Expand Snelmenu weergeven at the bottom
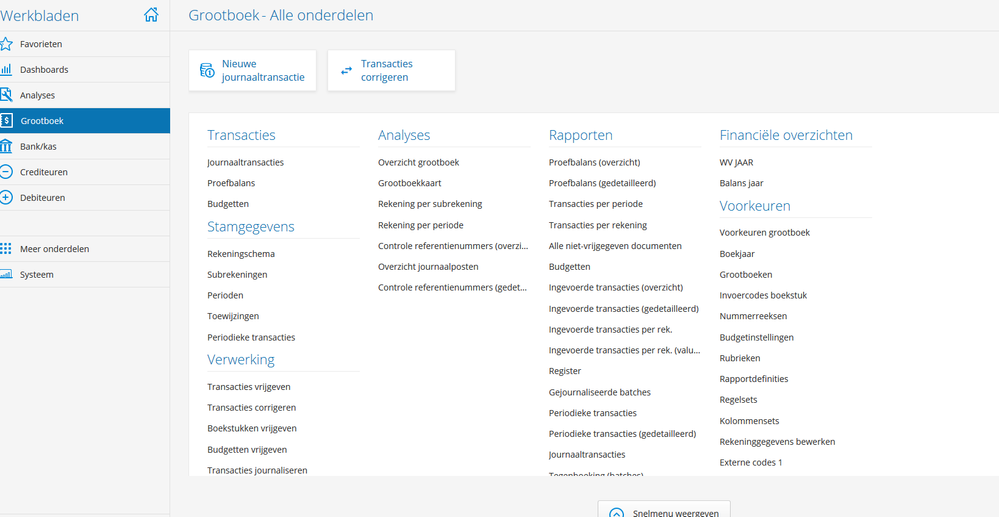The width and height of the screenshot is (999, 517). pyautogui.click(x=664, y=512)
